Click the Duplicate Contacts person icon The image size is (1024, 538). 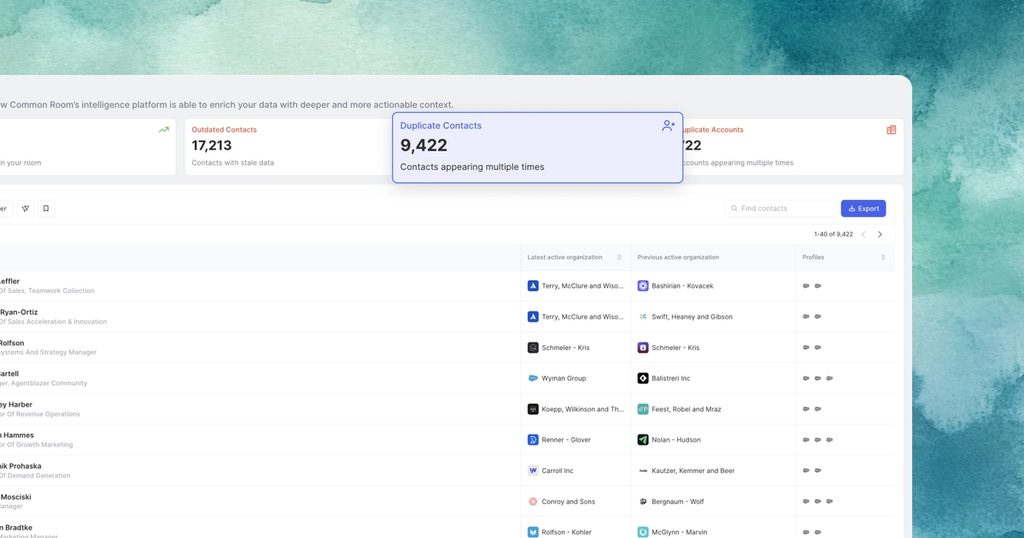[x=668, y=125]
